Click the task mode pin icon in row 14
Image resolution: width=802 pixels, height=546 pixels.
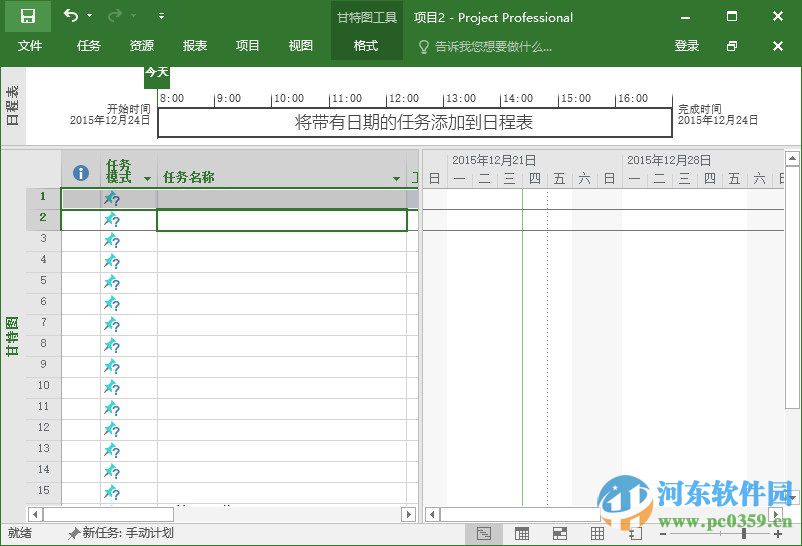coord(112,471)
